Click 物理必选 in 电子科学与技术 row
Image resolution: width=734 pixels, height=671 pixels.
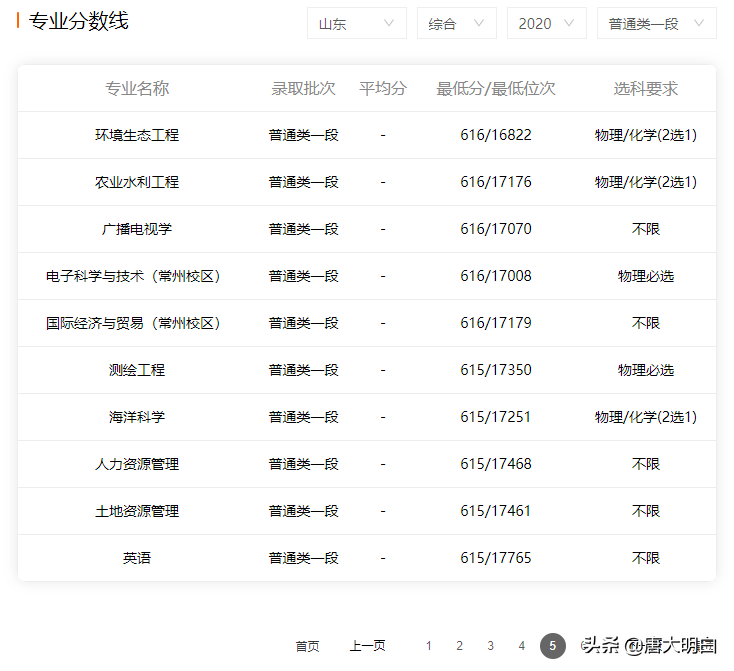tap(646, 276)
